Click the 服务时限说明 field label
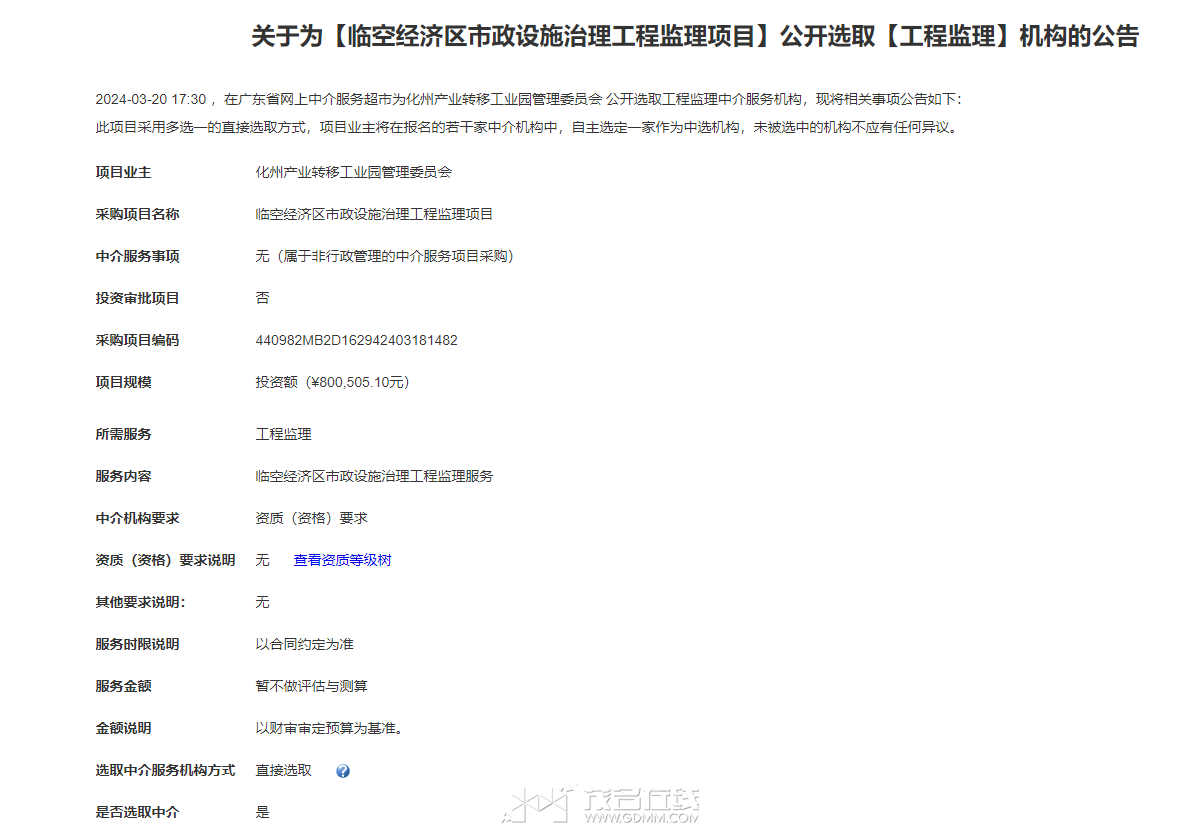 pos(137,645)
